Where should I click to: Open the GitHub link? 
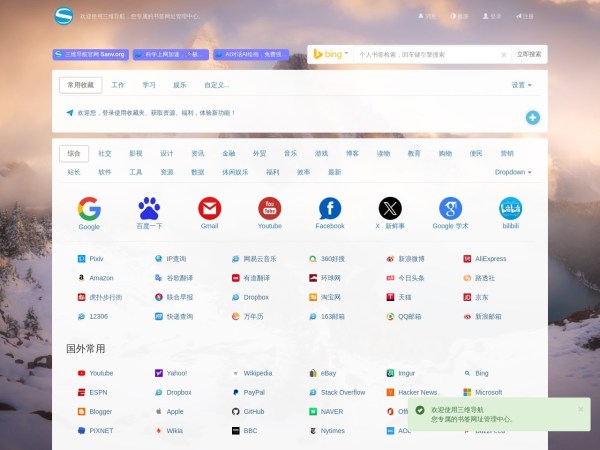[253, 411]
